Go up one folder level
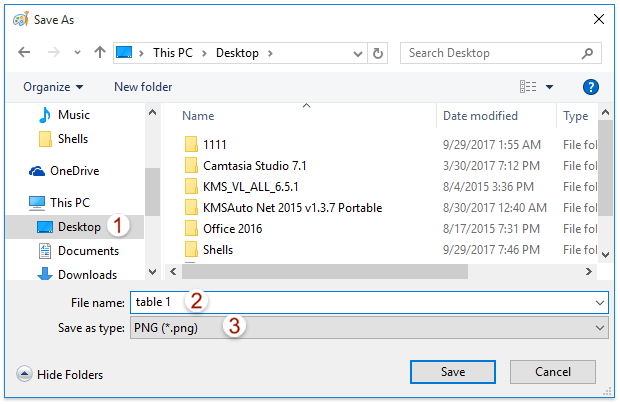The width and height of the screenshot is (620, 404). (x=99, y=53)
